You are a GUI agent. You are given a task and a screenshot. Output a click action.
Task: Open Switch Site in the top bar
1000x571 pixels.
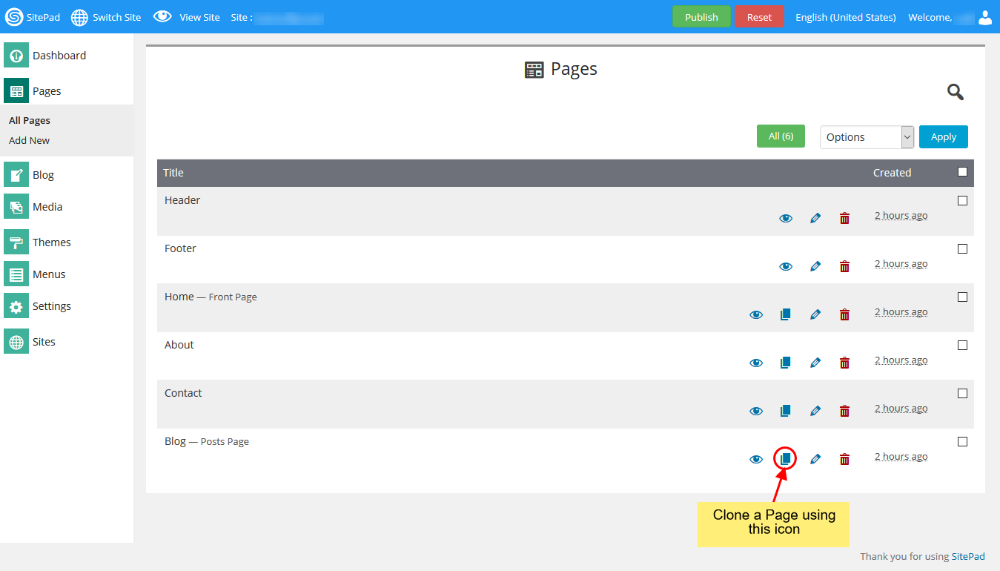106,17
